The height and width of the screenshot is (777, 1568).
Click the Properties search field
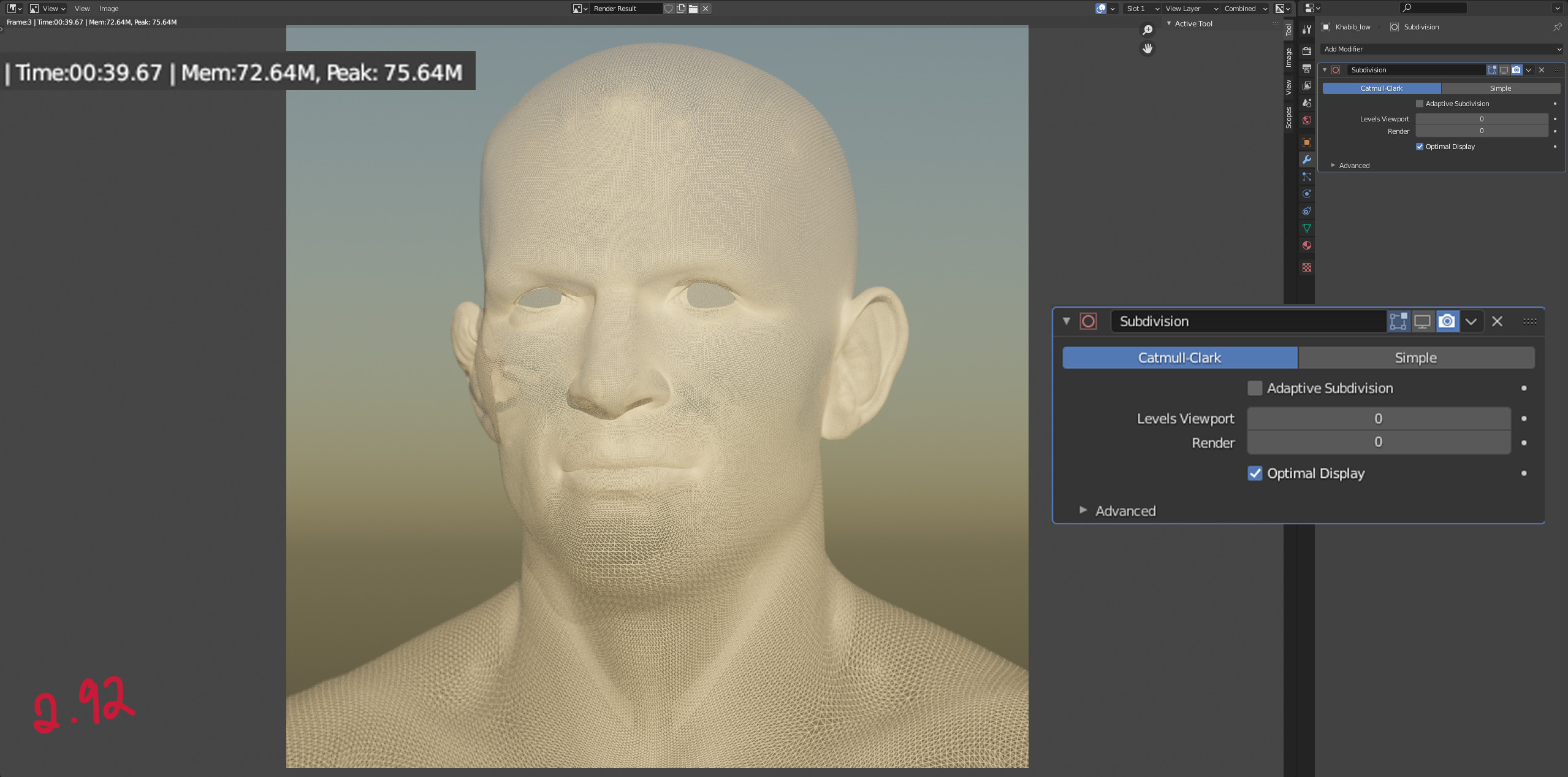[1432, 8]
